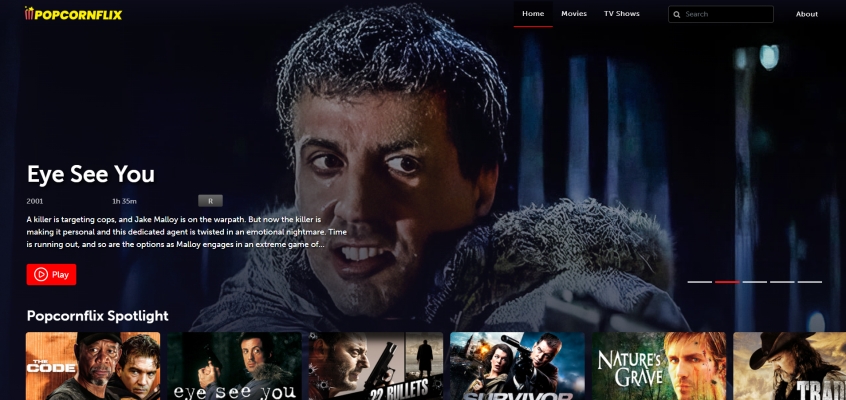This screenshot has height=400, width=846.
Task: Open the Home tab
Action: click(x=533, y=14)
